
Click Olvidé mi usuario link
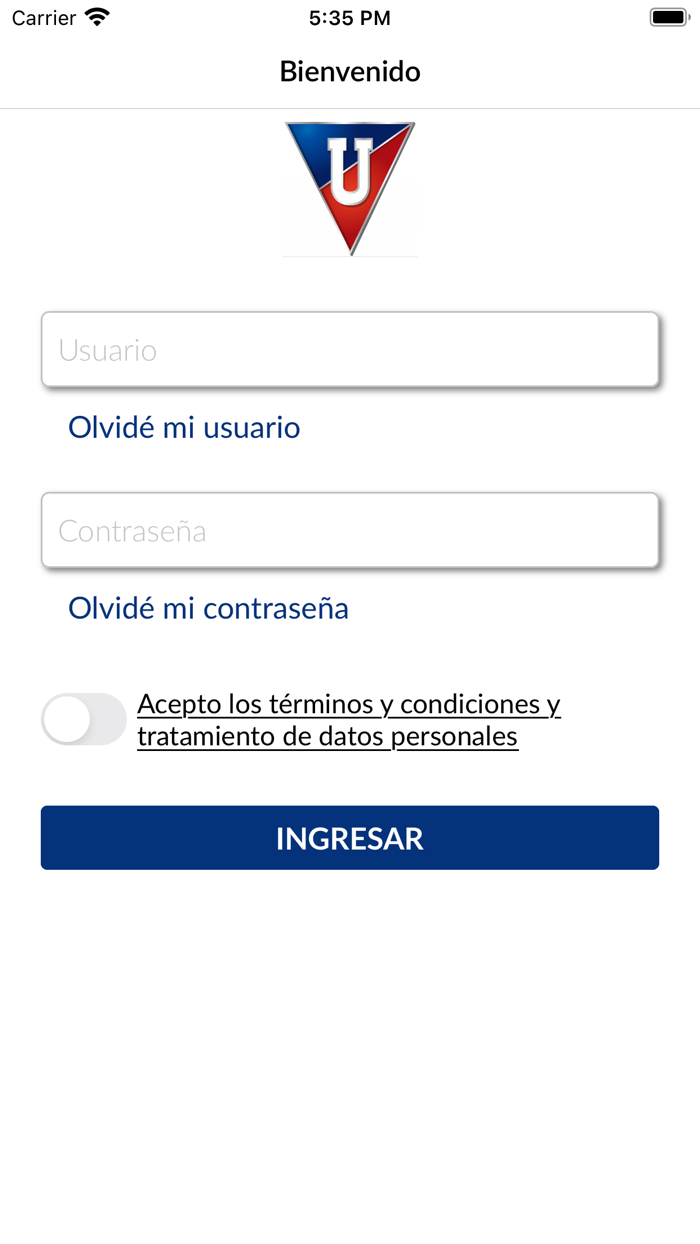pyautogui.click(x=183, y=427)
